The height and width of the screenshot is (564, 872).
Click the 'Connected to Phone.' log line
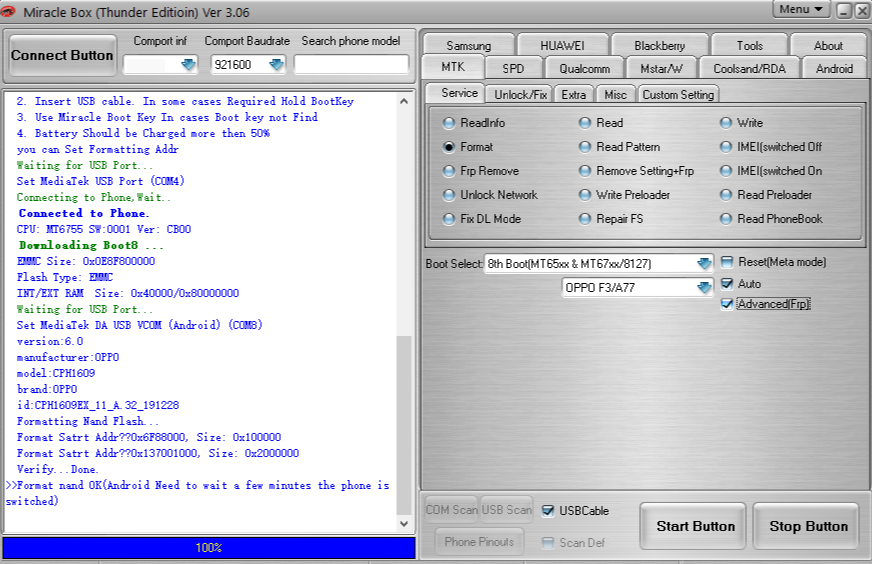[x=83, y=213]
